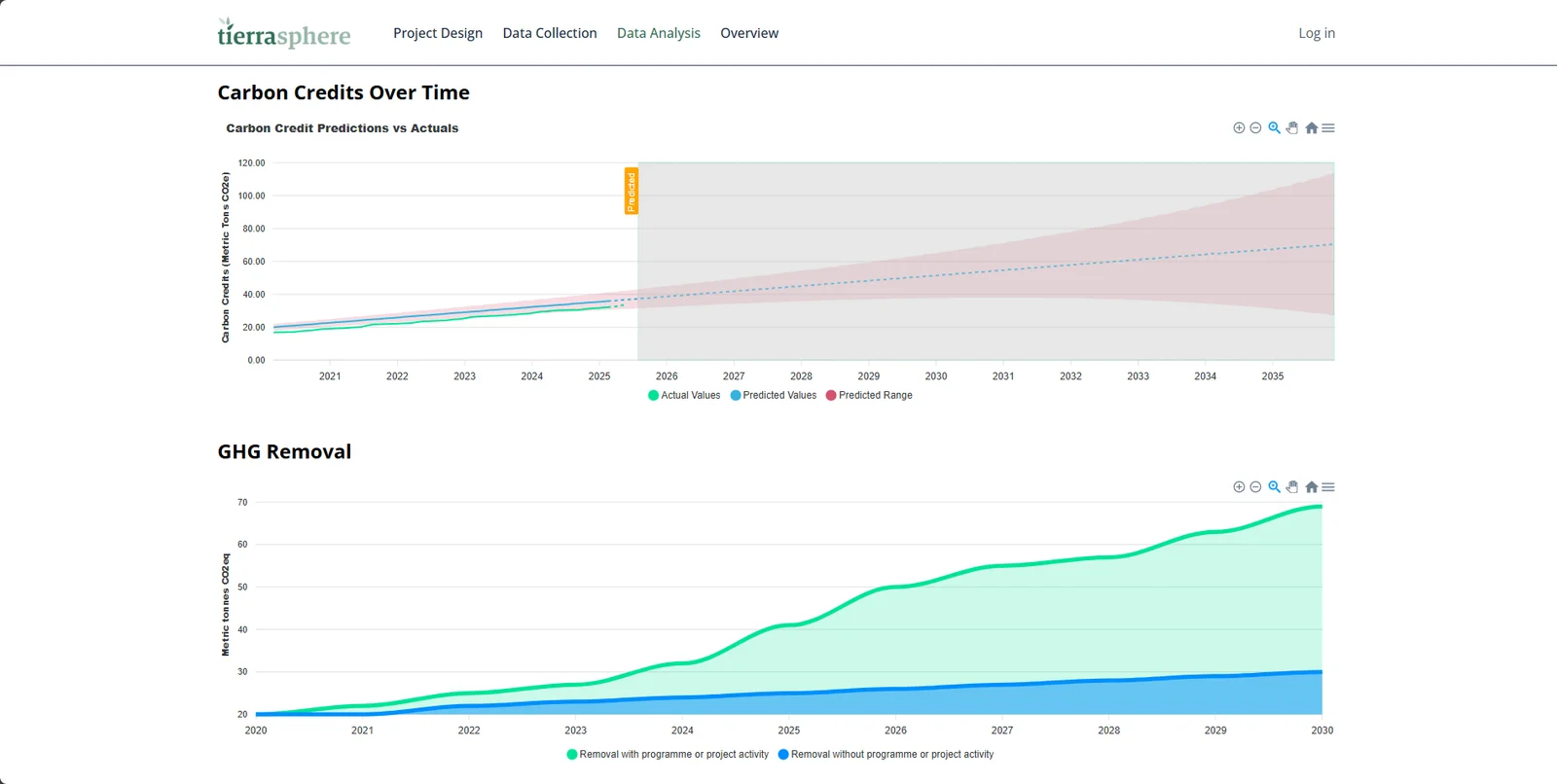This screenshot has width=1557, height=784.
Task: Open the GHG Removal chart hamburger menu
Action: tap(1328, 487)
